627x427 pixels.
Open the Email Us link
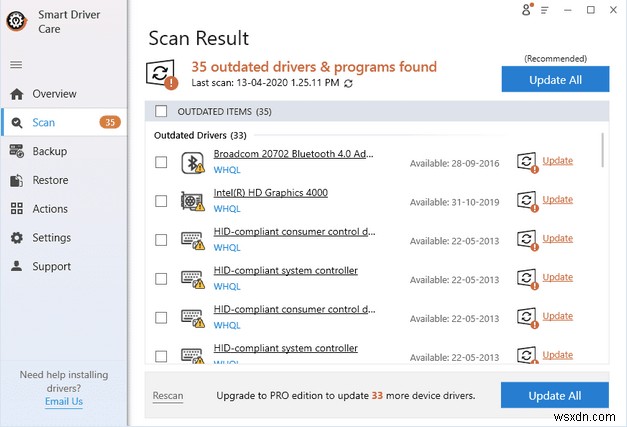tap(64, 401)
